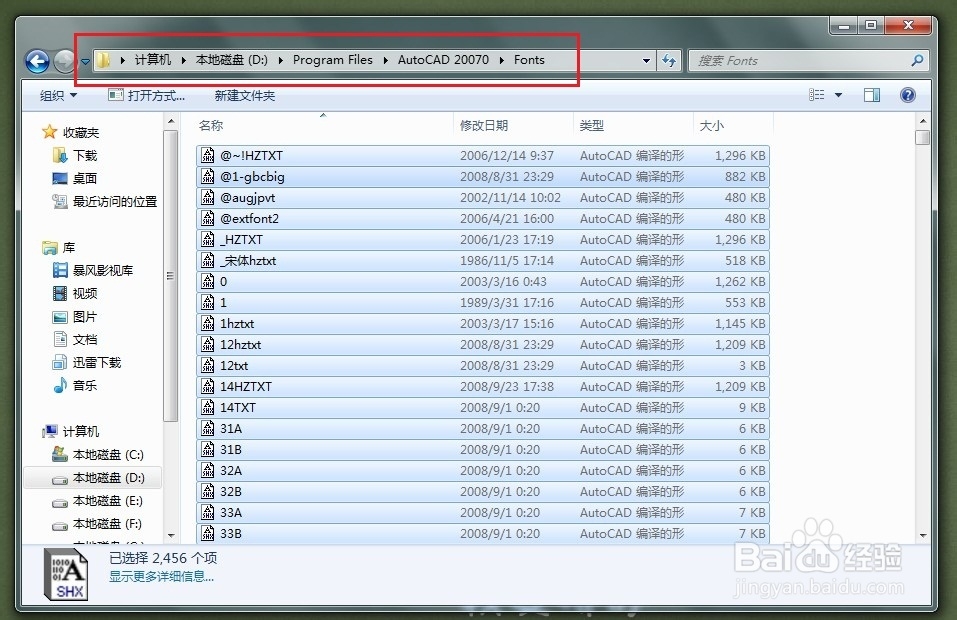Viewport: 957px width, 620px height.
Task: Navigate to 计算机 via breadcrumb
Action: [x=152, y=60]
